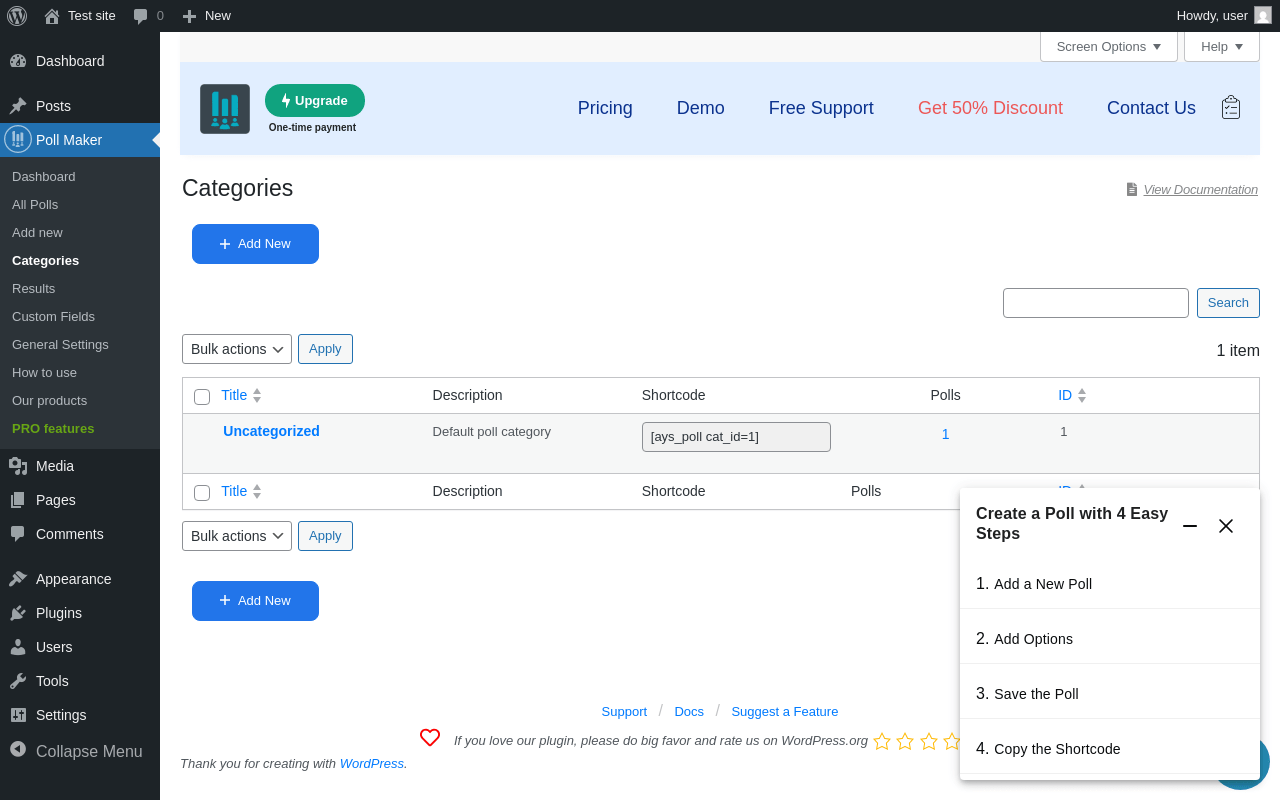
Task: Open the Suggest a Feature link
Action: (x=785, y=711)
